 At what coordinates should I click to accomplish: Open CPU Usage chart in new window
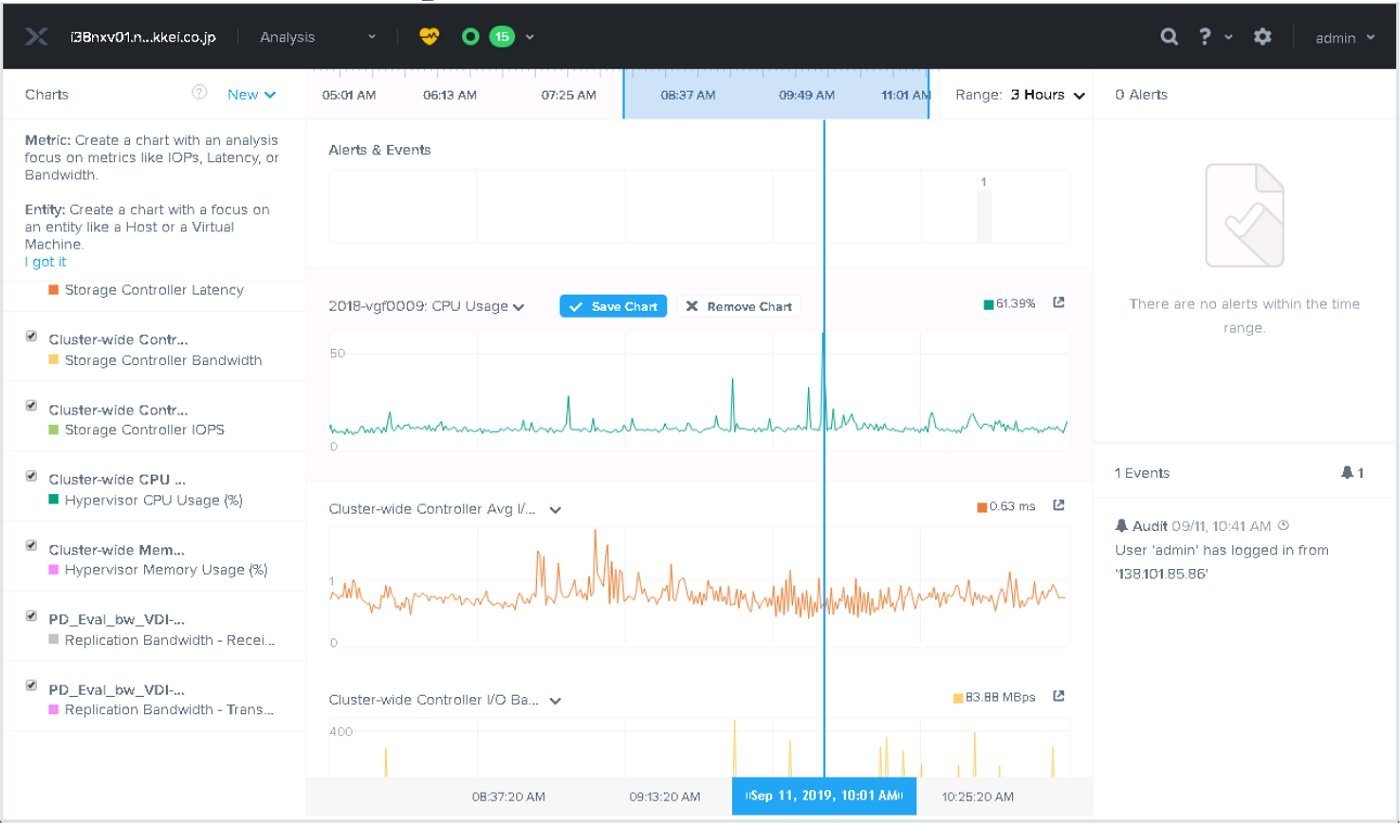[x=1059, y=302]
